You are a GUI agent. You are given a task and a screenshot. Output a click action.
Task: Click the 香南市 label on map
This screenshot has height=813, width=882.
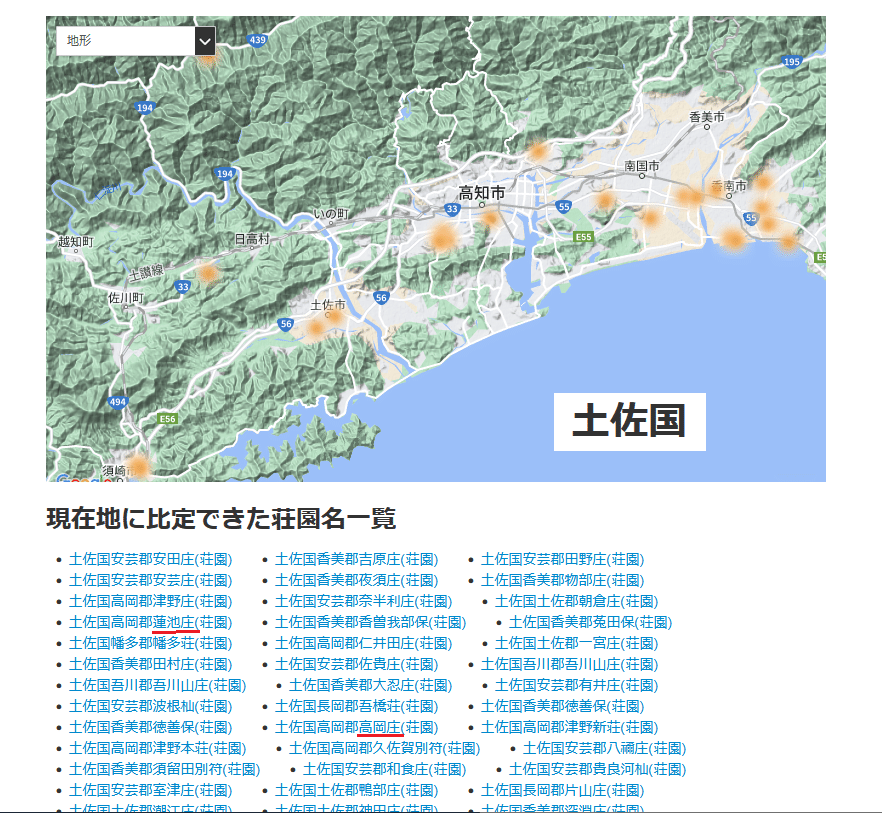pos(729,186)
